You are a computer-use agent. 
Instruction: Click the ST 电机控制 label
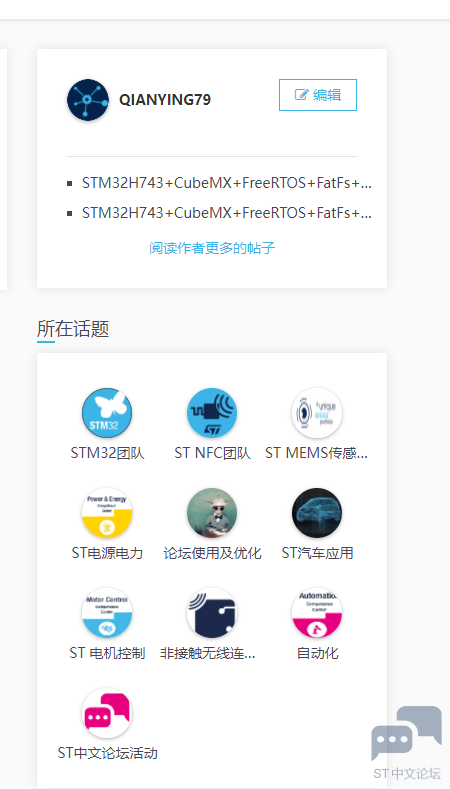pos(107,654)
